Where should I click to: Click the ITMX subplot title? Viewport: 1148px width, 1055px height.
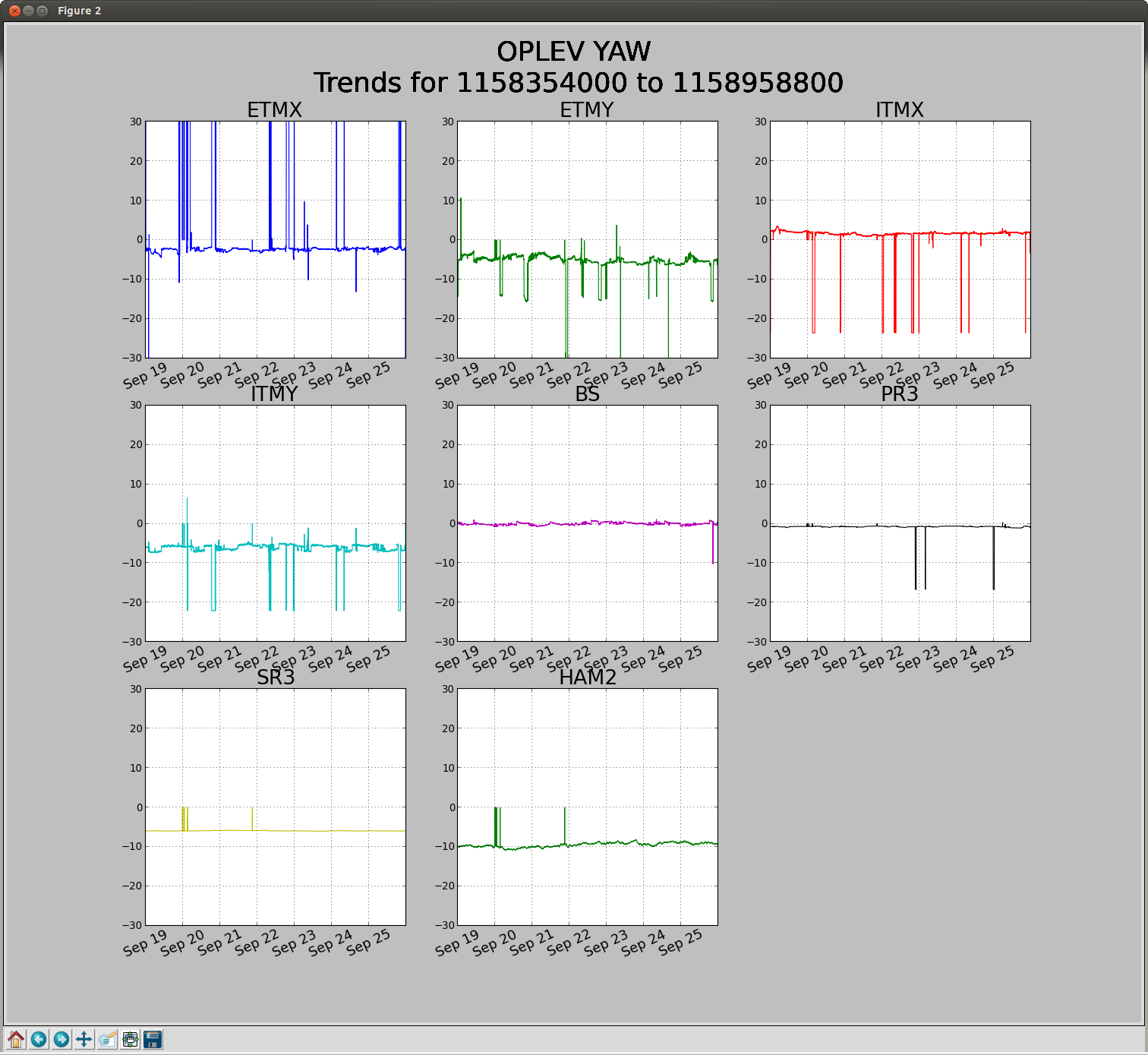(900, 110)
